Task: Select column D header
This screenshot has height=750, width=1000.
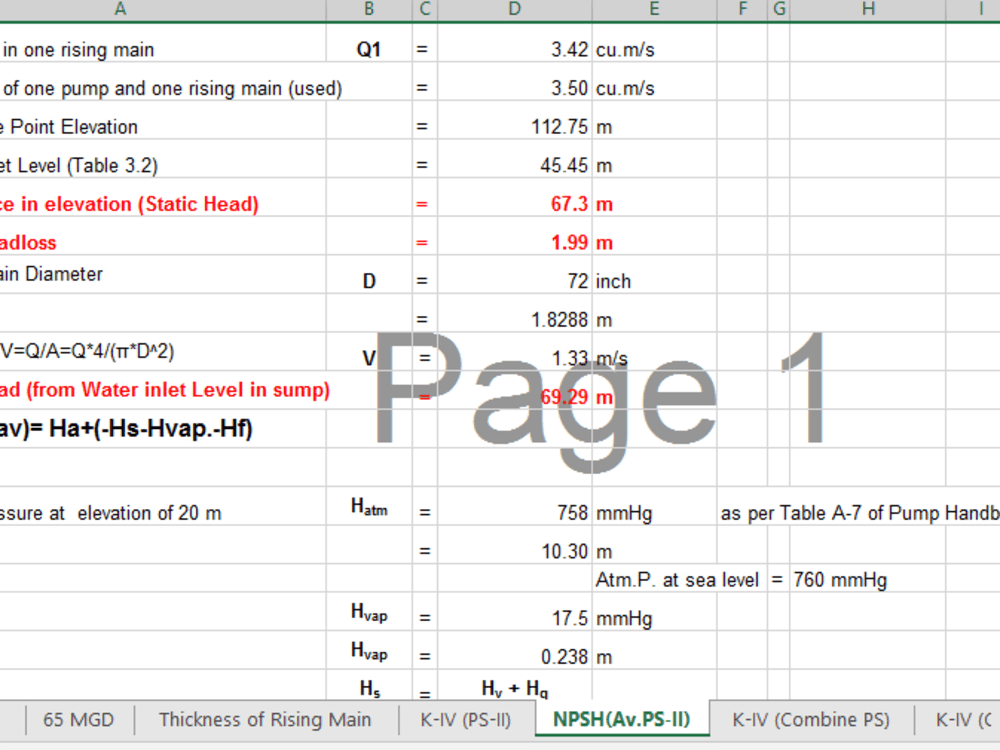Action: [514, 9]
